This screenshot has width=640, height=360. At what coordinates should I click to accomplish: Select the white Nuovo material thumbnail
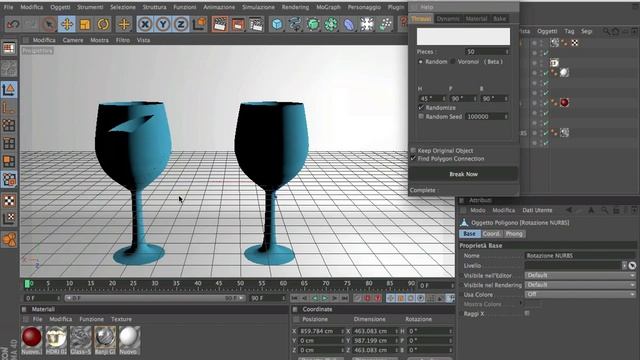click(x=129, y=338)
